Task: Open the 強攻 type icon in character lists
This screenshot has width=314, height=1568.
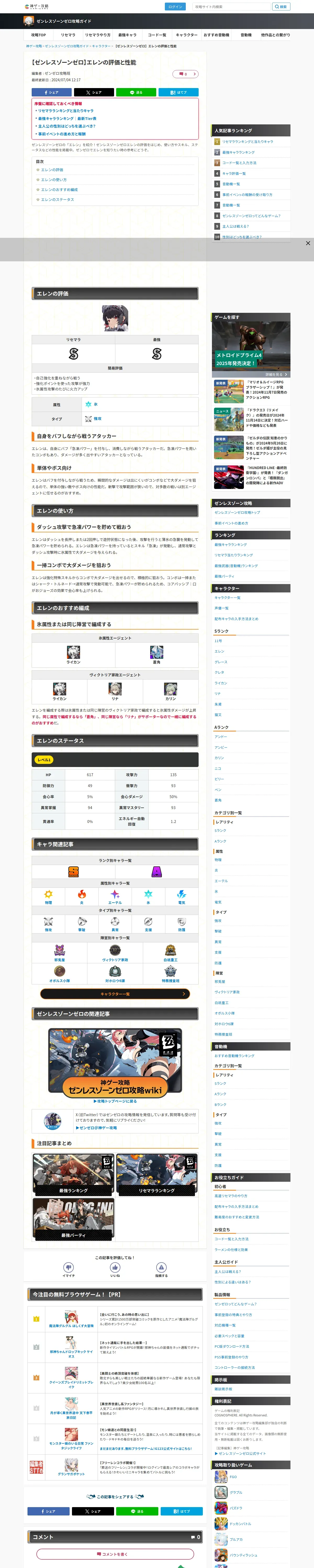Action: point(48,921)
